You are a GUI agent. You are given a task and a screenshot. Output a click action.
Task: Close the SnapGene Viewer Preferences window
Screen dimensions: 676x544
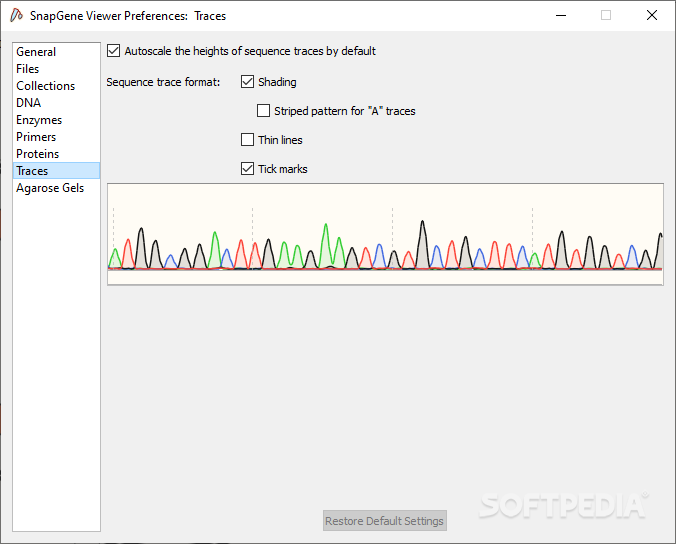pyautogui.click(x=652, y=16)
